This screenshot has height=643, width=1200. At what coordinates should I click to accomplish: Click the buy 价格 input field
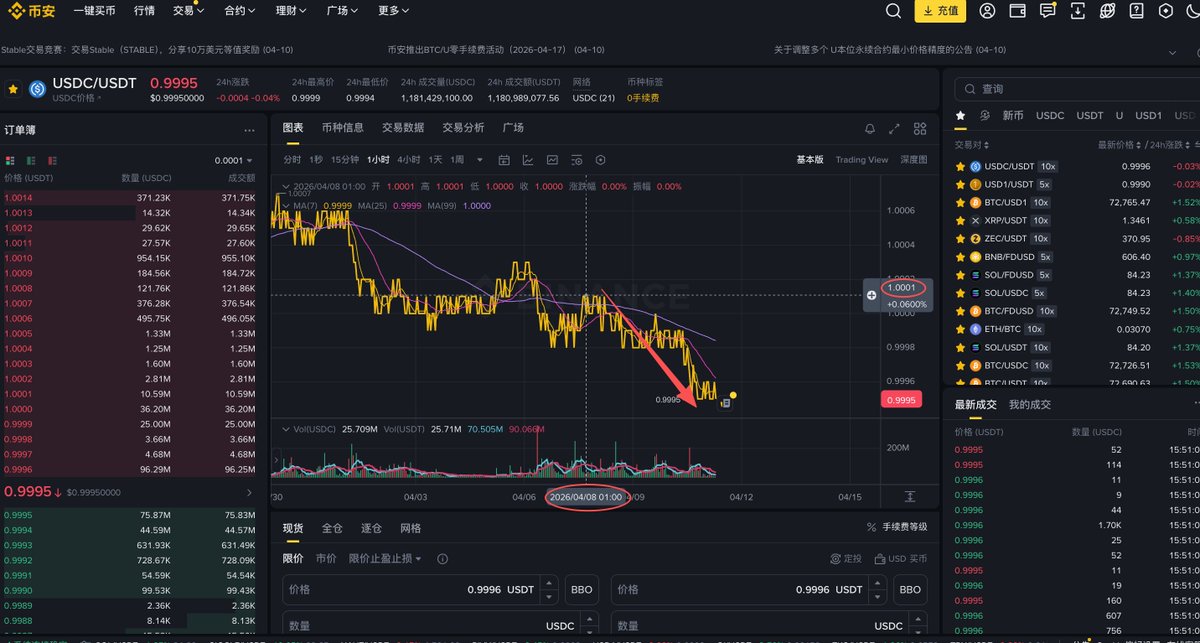(x=420, y=590)
